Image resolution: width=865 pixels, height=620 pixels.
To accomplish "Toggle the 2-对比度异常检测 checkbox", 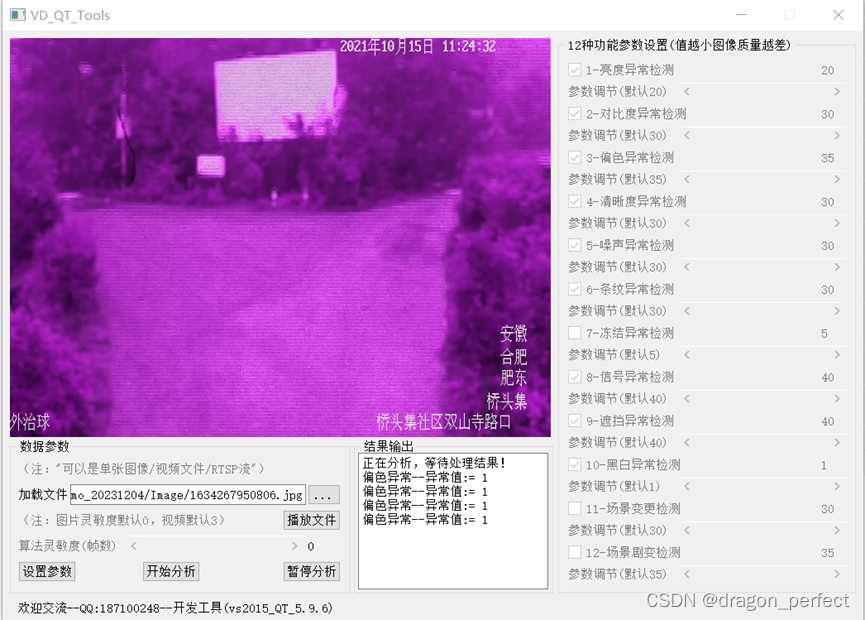I will click(x=574, y=114).
